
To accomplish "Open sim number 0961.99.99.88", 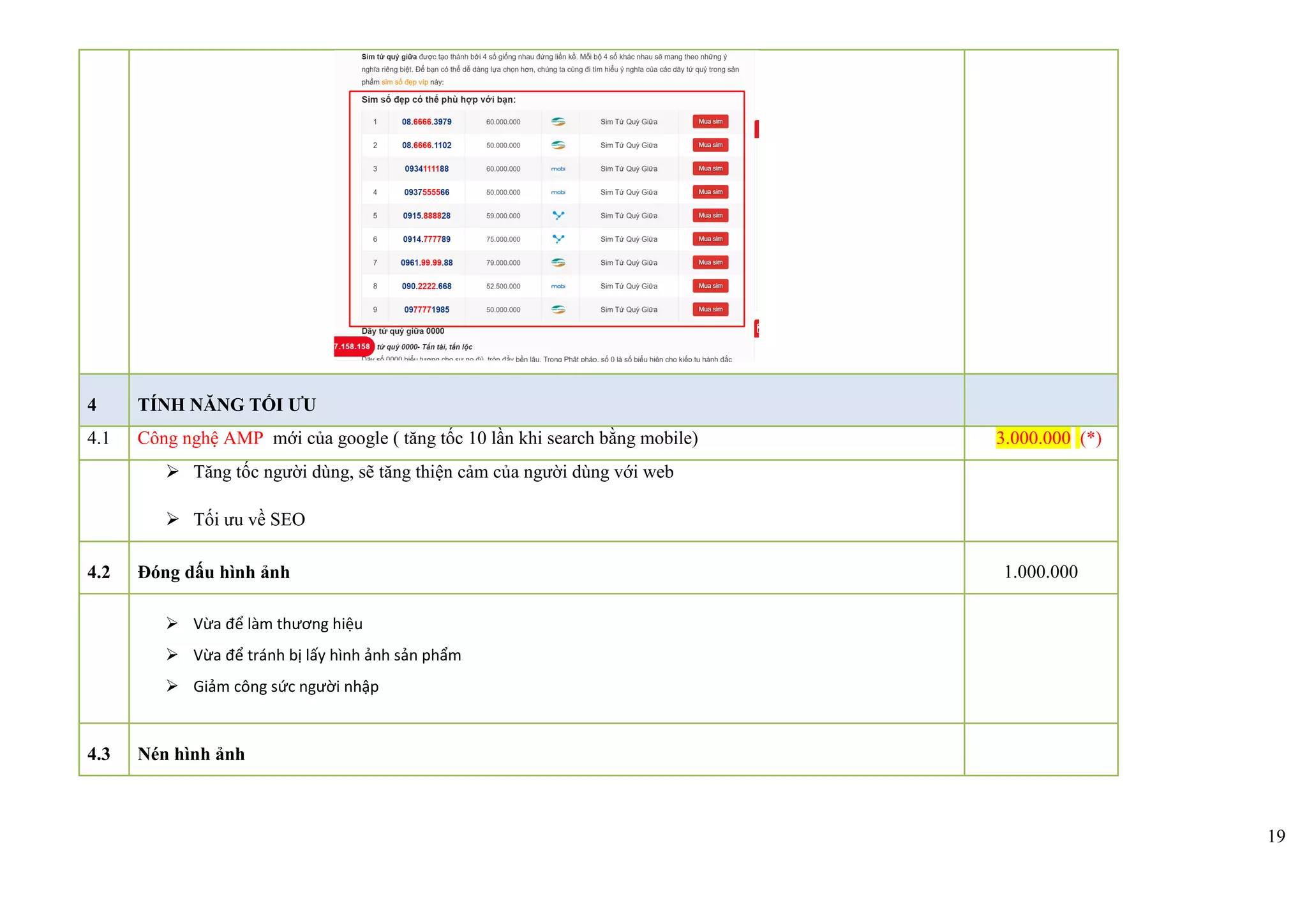I will [427, 263].
